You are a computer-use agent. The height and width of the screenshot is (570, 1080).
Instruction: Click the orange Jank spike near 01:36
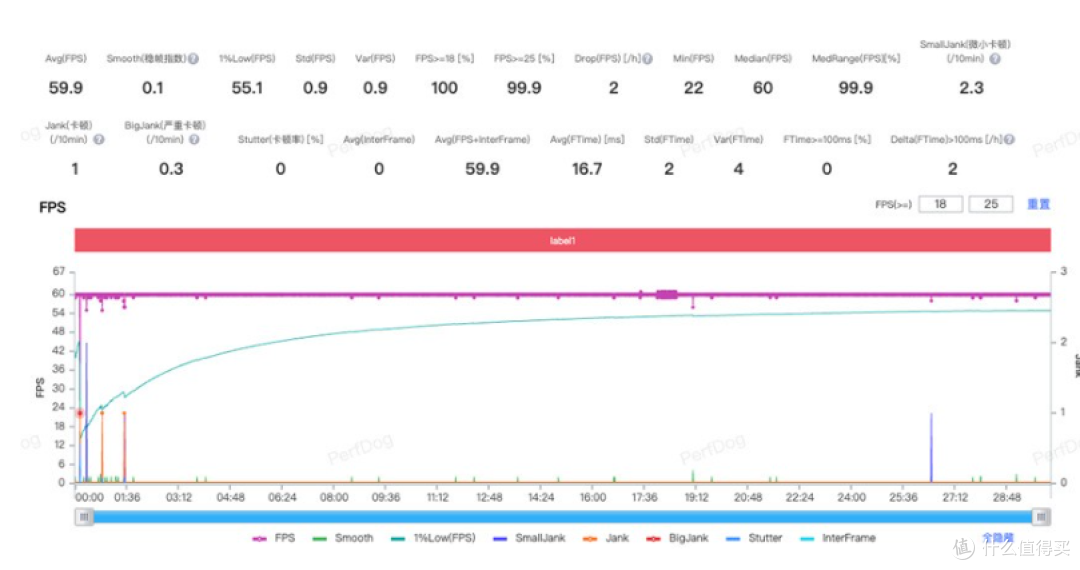pyautogui.click(x=125, y=447)
